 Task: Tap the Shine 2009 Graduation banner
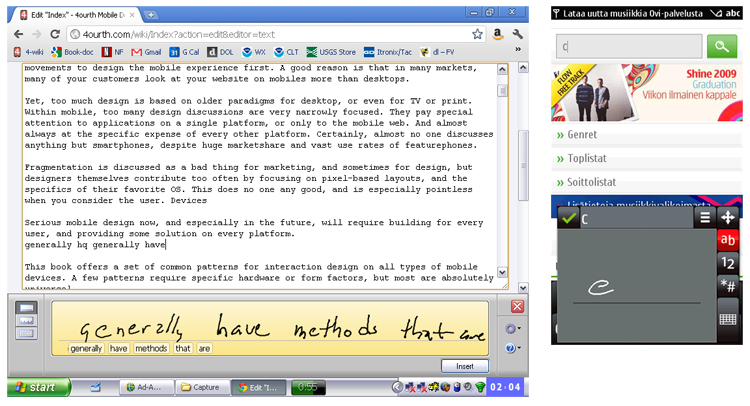tap(647, 92)
